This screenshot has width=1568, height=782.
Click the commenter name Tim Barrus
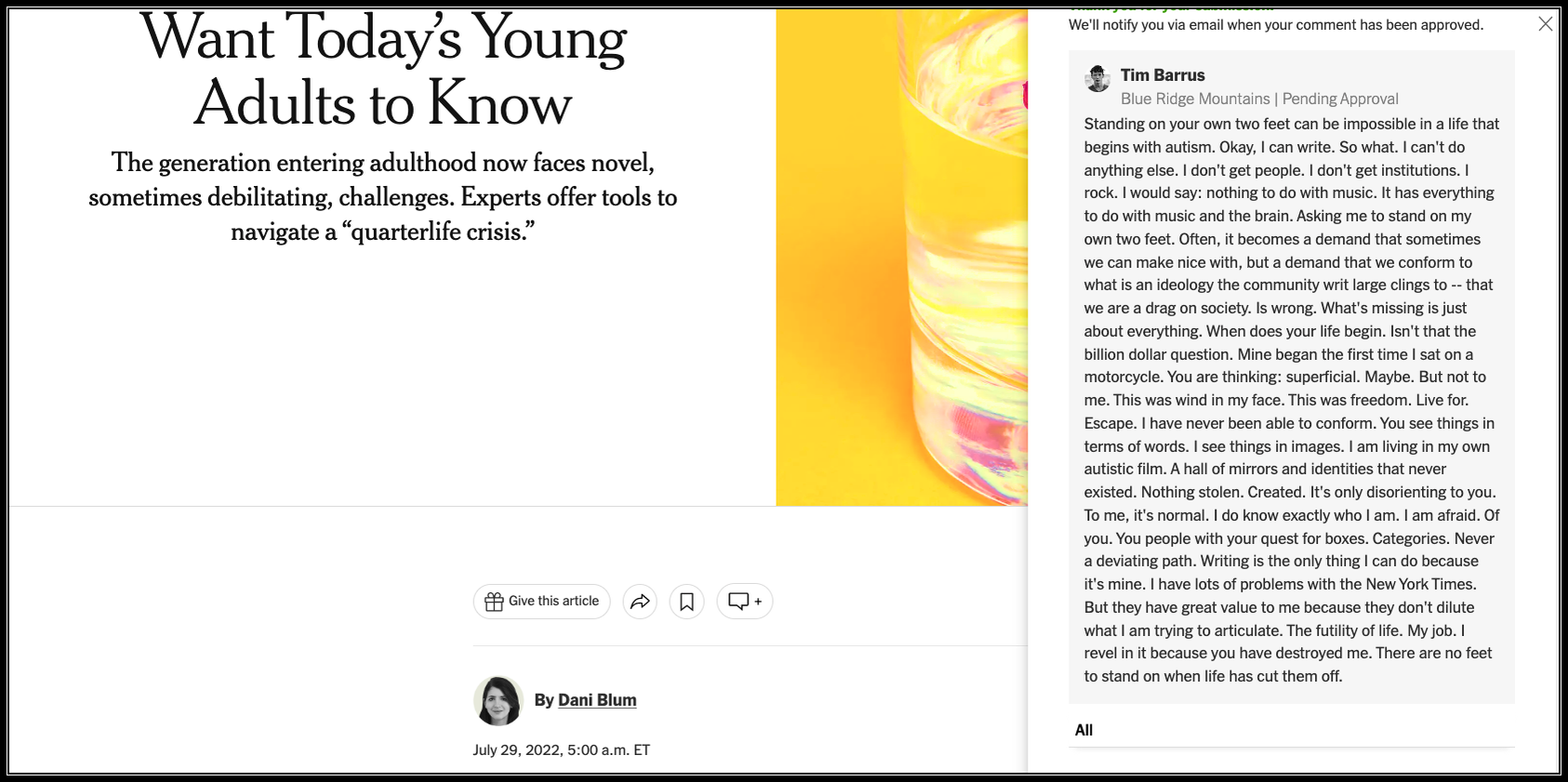pos(1163,75)
